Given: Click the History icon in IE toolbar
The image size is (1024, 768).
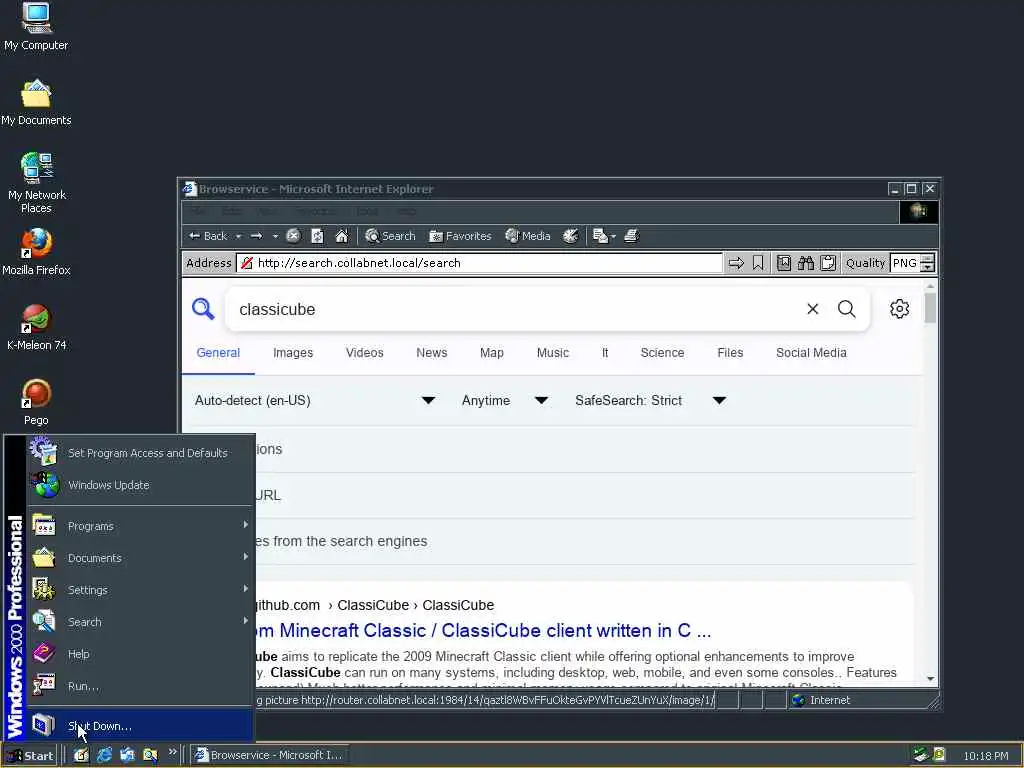Looking at the screenshot, I should 571,236.
